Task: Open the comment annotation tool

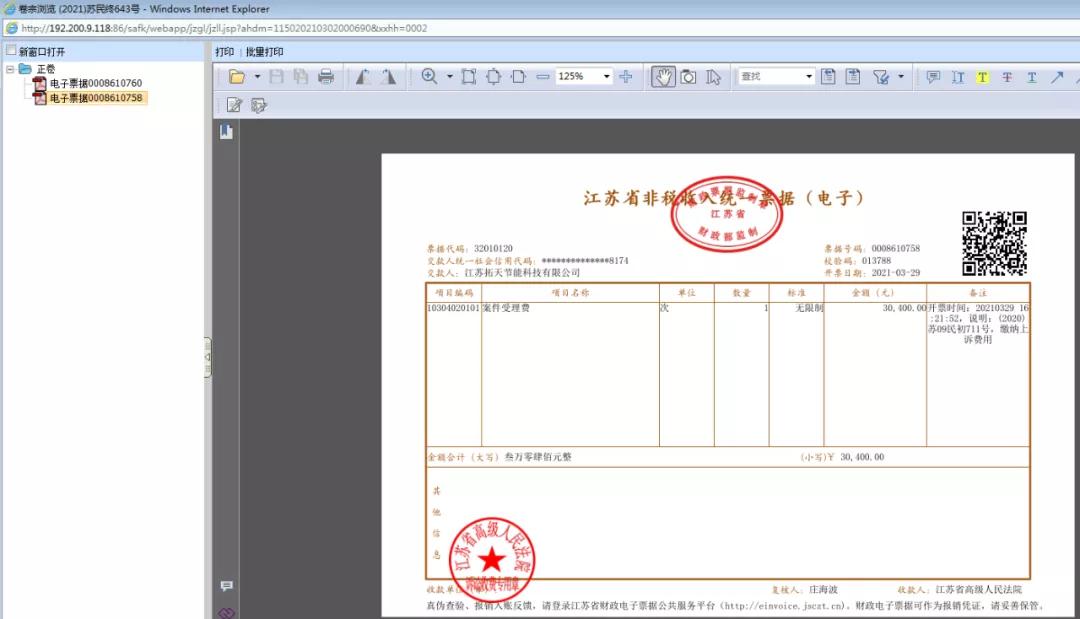Action: click(933, 77)
